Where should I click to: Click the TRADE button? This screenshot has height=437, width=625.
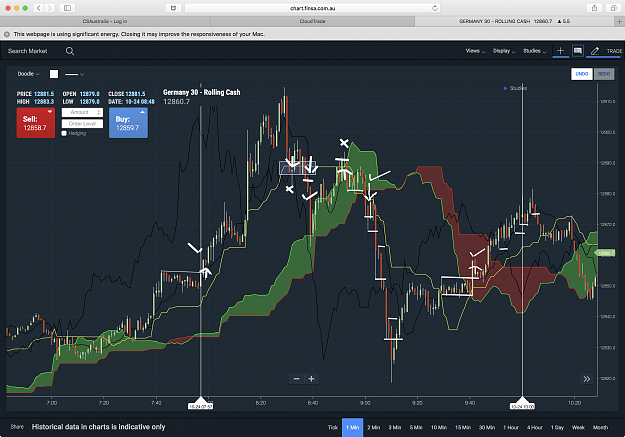tap(614, 51)
